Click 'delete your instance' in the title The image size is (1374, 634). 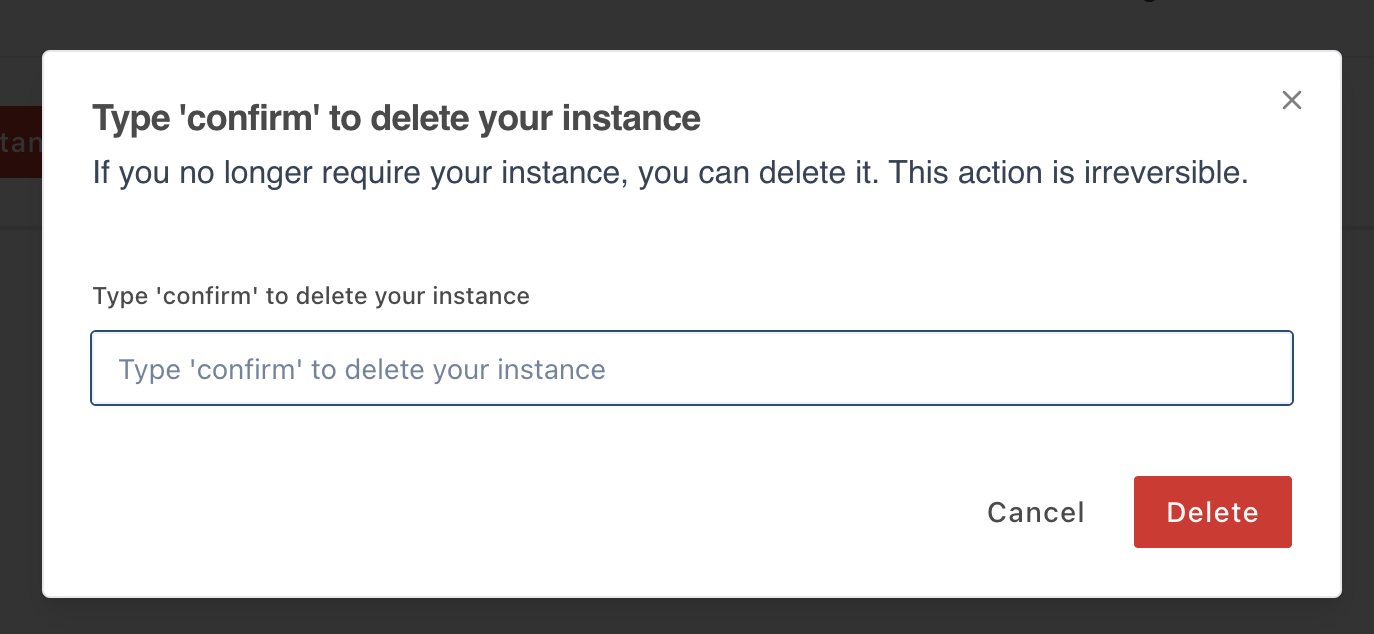(536, 119)
